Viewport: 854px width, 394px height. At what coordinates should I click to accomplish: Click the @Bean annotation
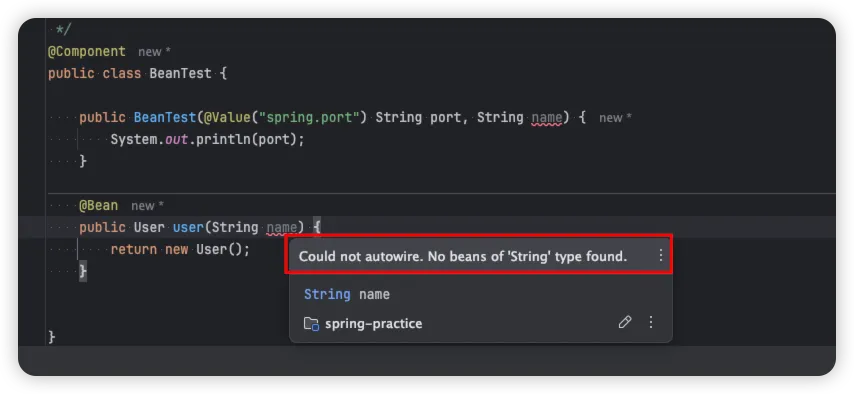[99, 205]
